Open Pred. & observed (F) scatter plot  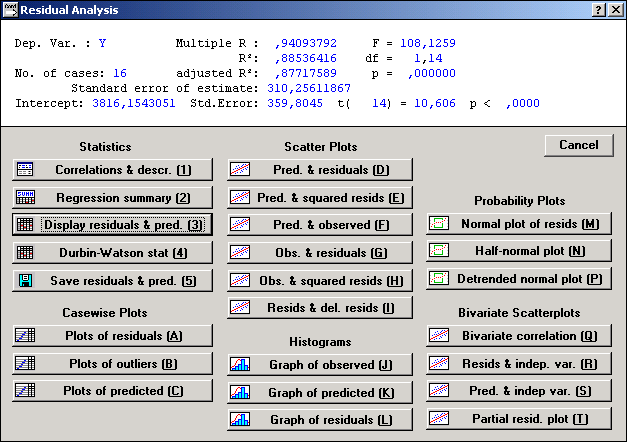(320, 224)
